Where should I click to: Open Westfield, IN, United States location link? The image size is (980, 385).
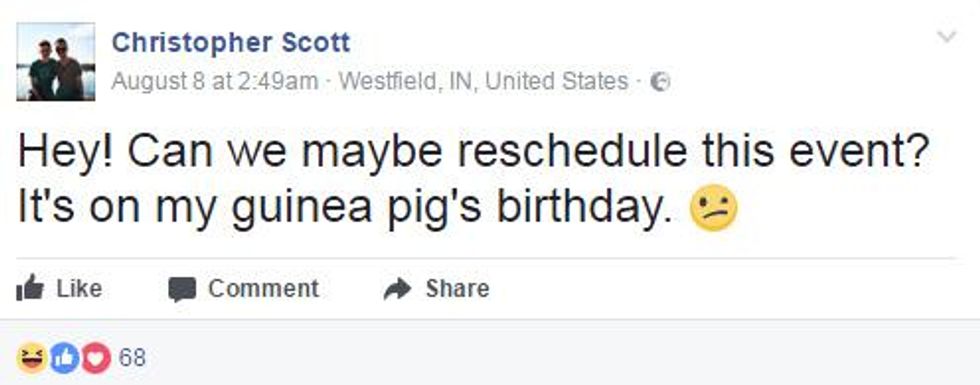pyautogui.click(x=483, y=81)
